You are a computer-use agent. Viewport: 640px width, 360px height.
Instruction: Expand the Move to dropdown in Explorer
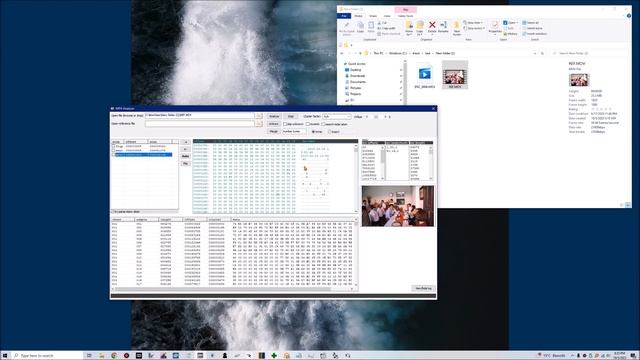coord(409,34)
